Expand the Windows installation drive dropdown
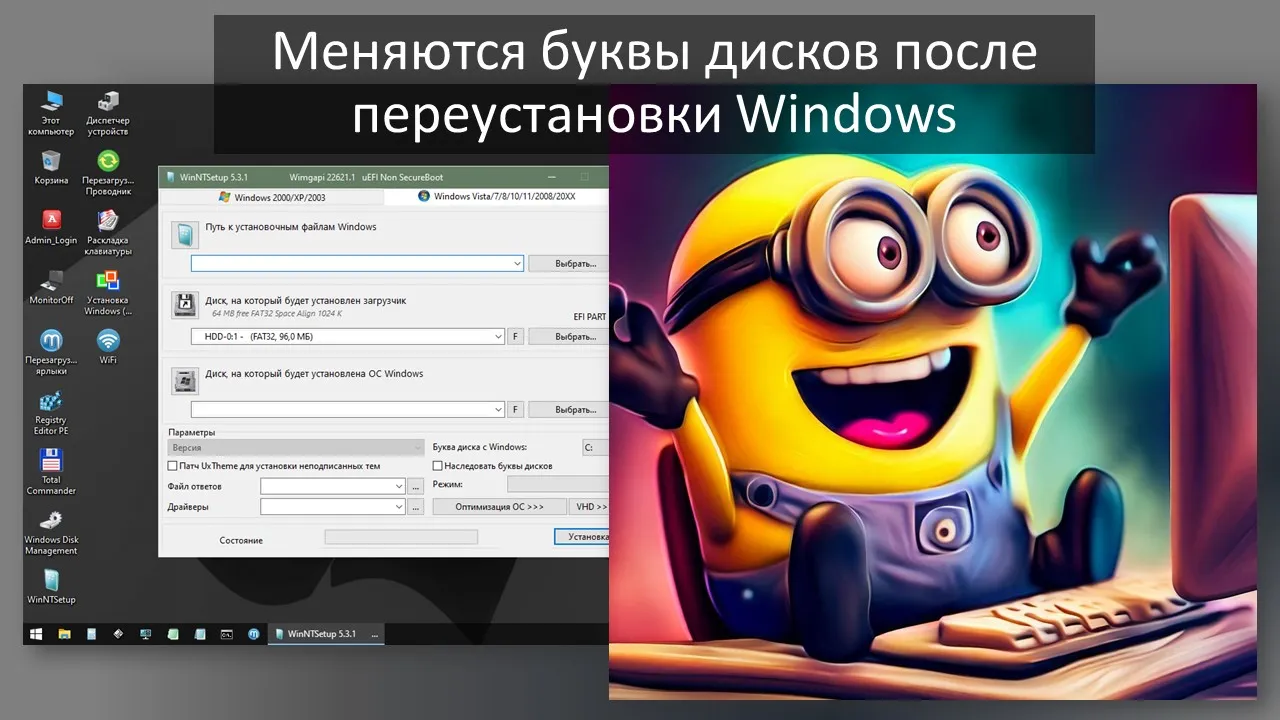Image resolution: width=1280 pixels, height=720 pixels. 498,409
